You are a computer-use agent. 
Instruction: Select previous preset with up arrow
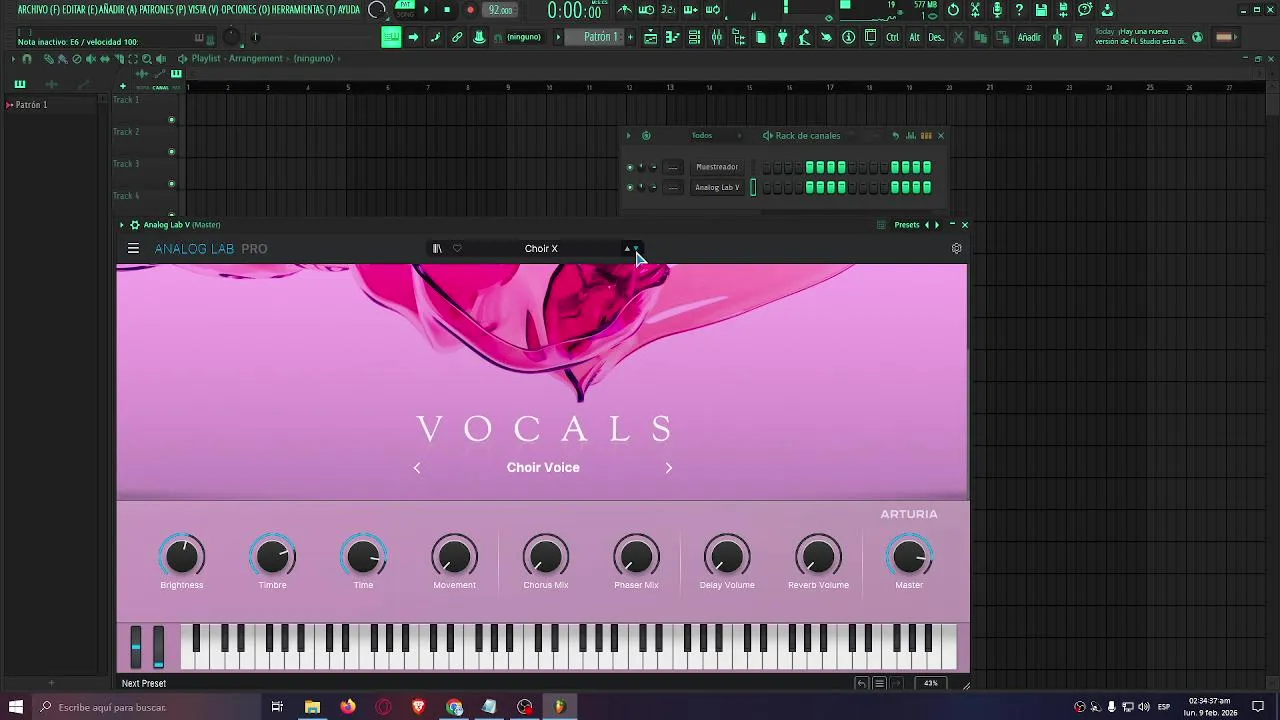click(627, 249)
